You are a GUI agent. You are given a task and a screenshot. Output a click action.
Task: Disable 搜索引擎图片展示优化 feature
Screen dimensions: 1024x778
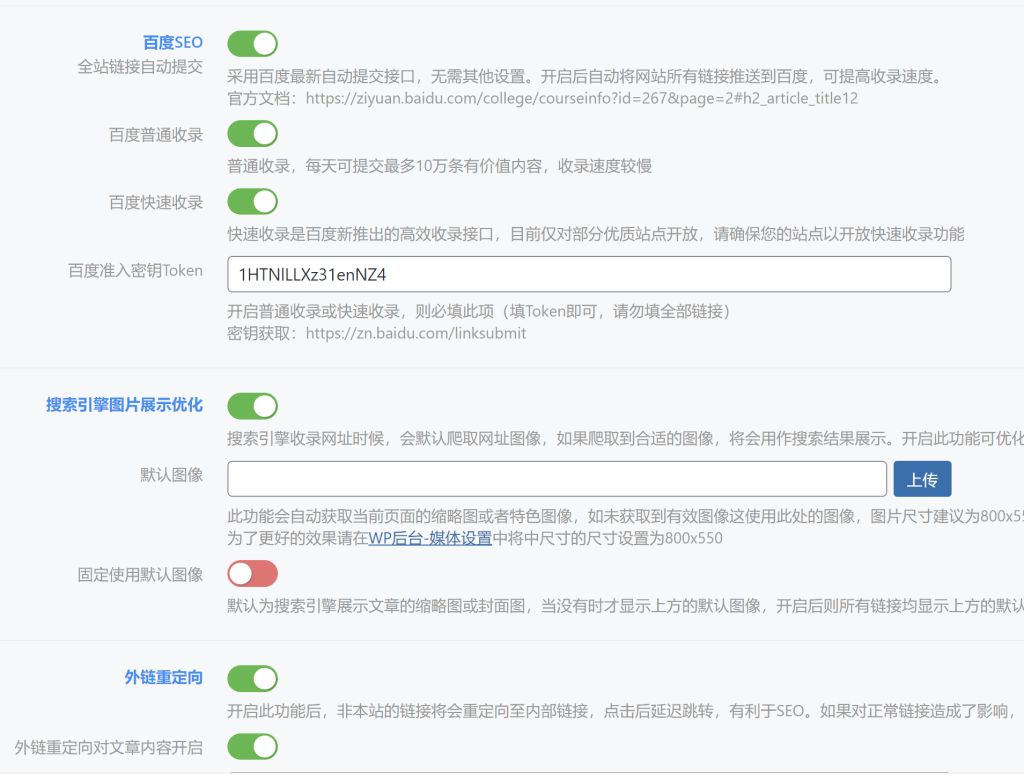pyautogui.click(x=252, y=405)
